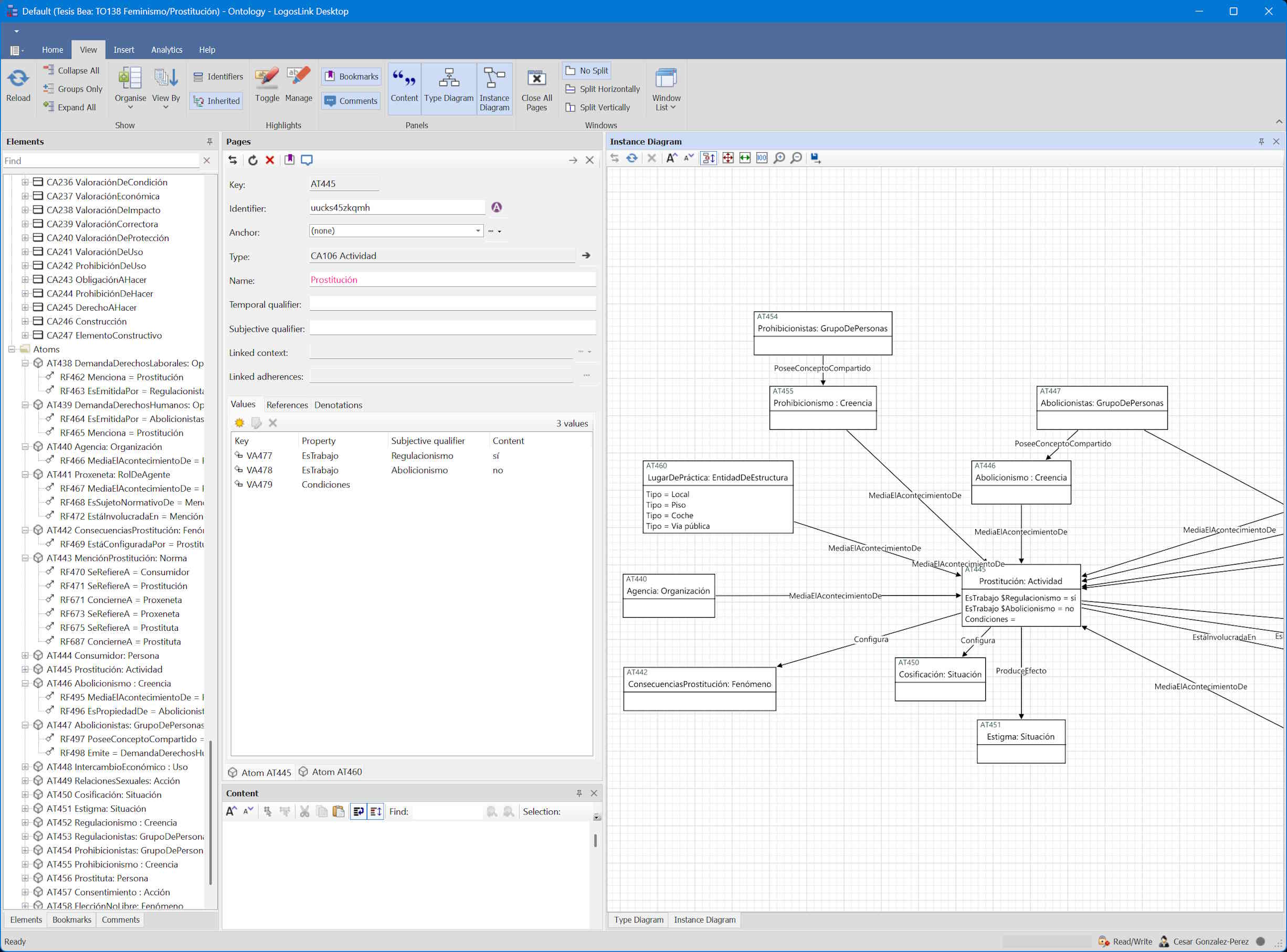Screen dimensions: 1287x952
Task: Click the next page arrow in Pages
Action: point(573,160)
